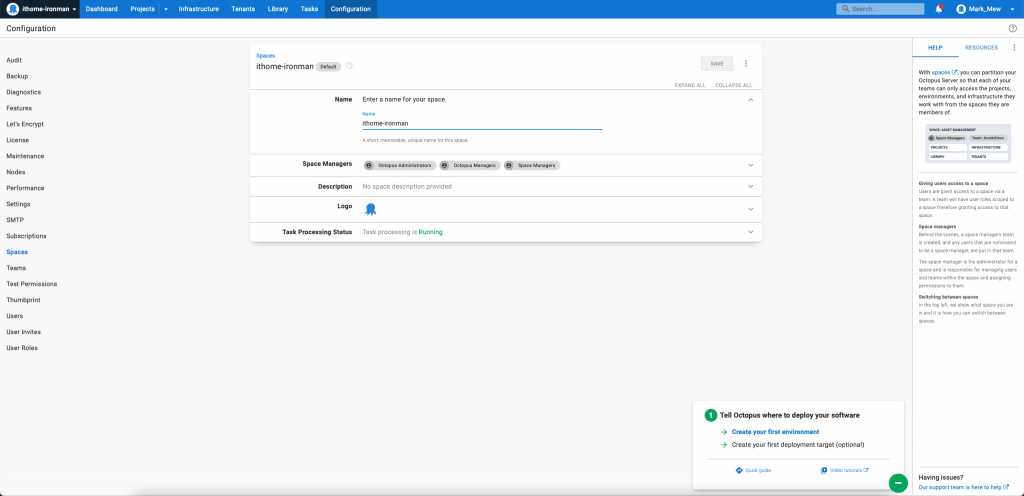
Task: Open Users in the sidebar
Action: pyautogui.click(x=14, y=316)
